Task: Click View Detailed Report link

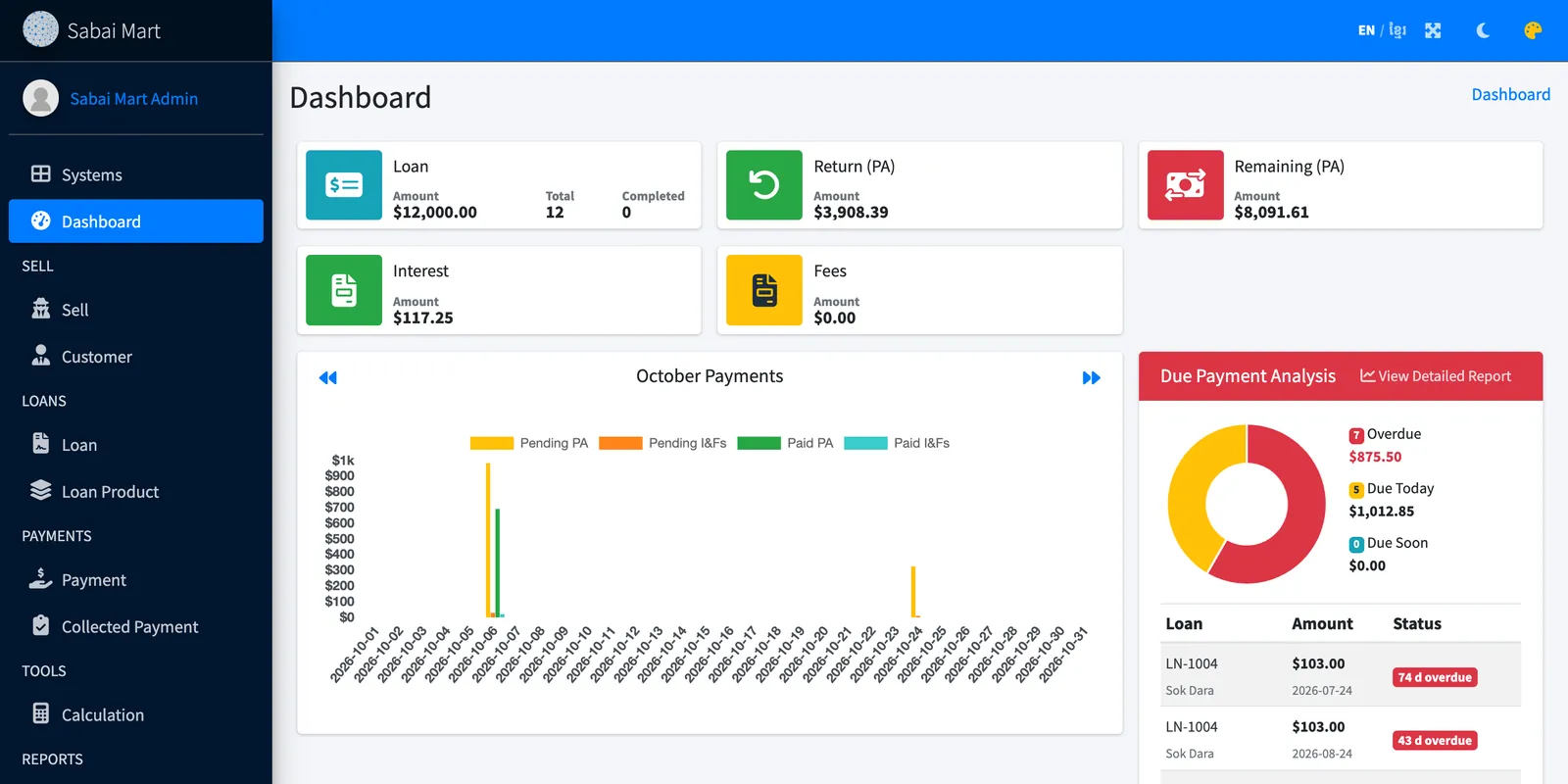Action: [x=1436, y=376]
